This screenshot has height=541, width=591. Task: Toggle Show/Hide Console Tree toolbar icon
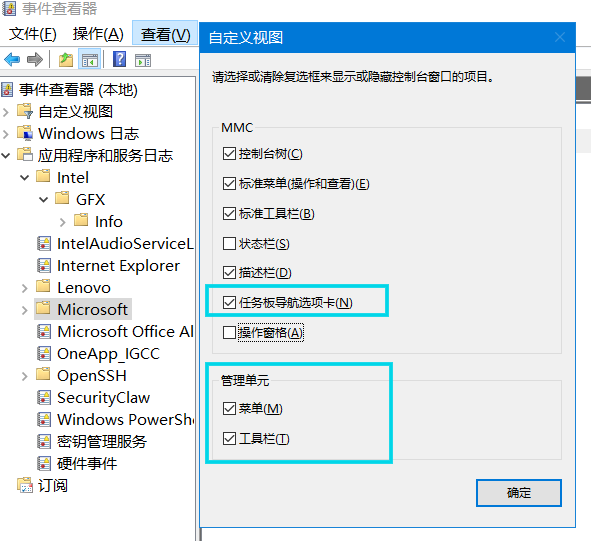tap(90, 60)
